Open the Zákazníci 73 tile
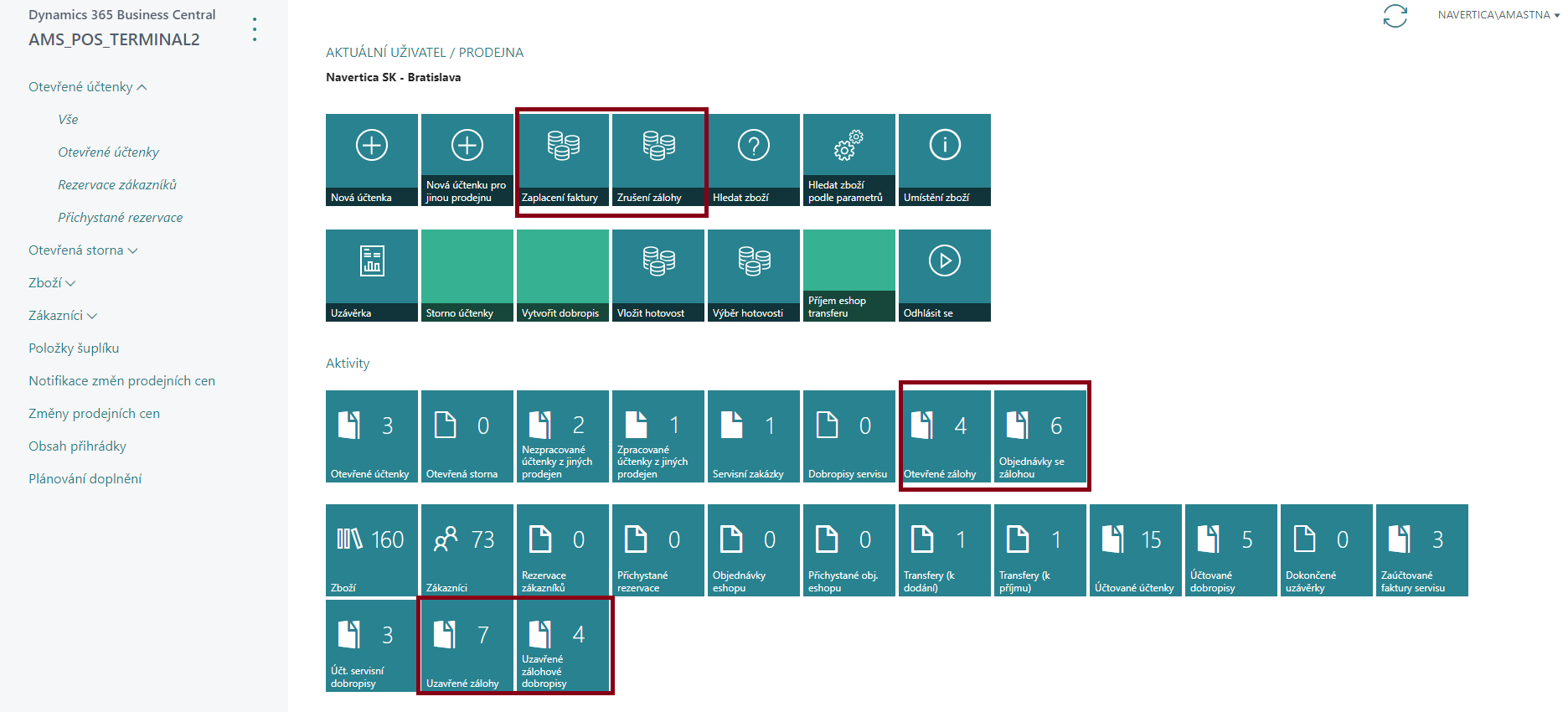Viewport: 1568px width, 712px height. click(467, 550)
